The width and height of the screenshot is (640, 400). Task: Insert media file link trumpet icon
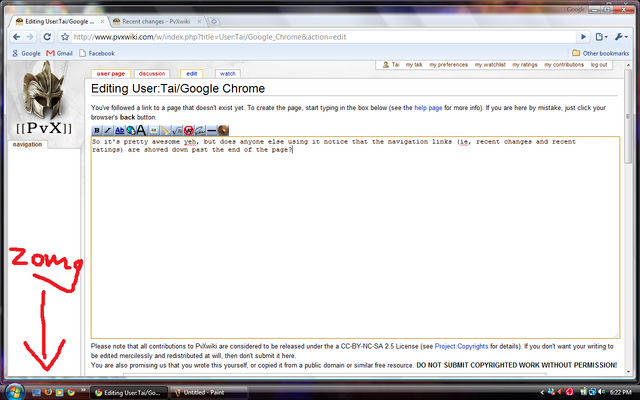(x=165, y=130)
